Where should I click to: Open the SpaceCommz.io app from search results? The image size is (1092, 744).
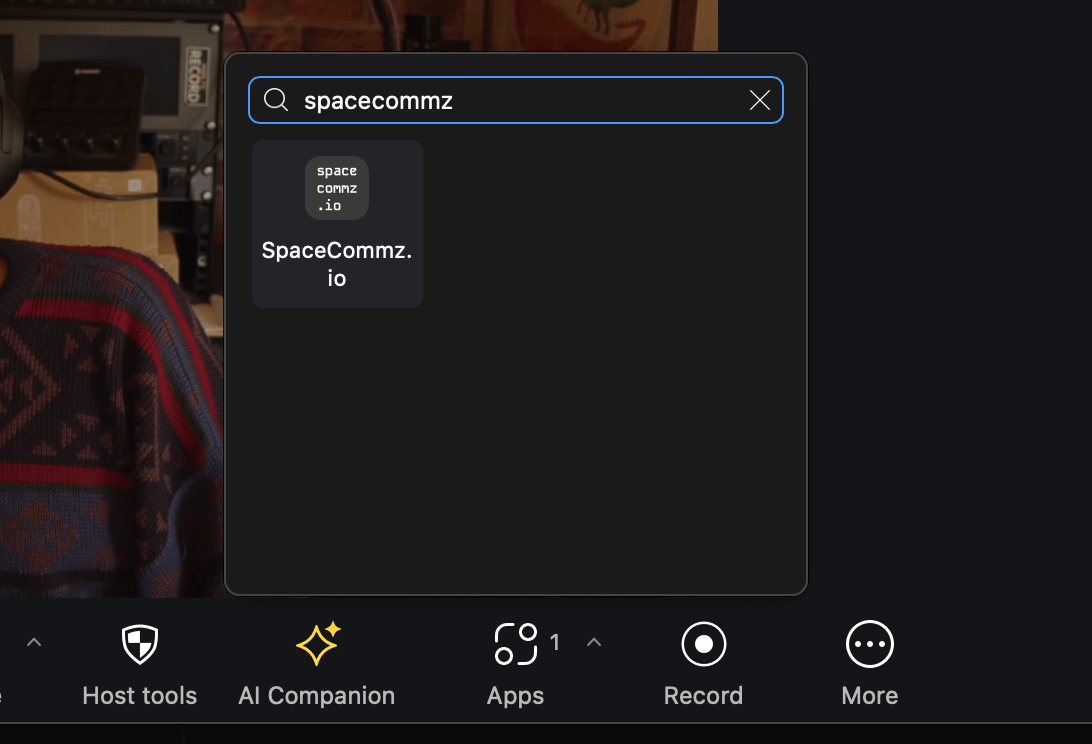tap(337, 223)
